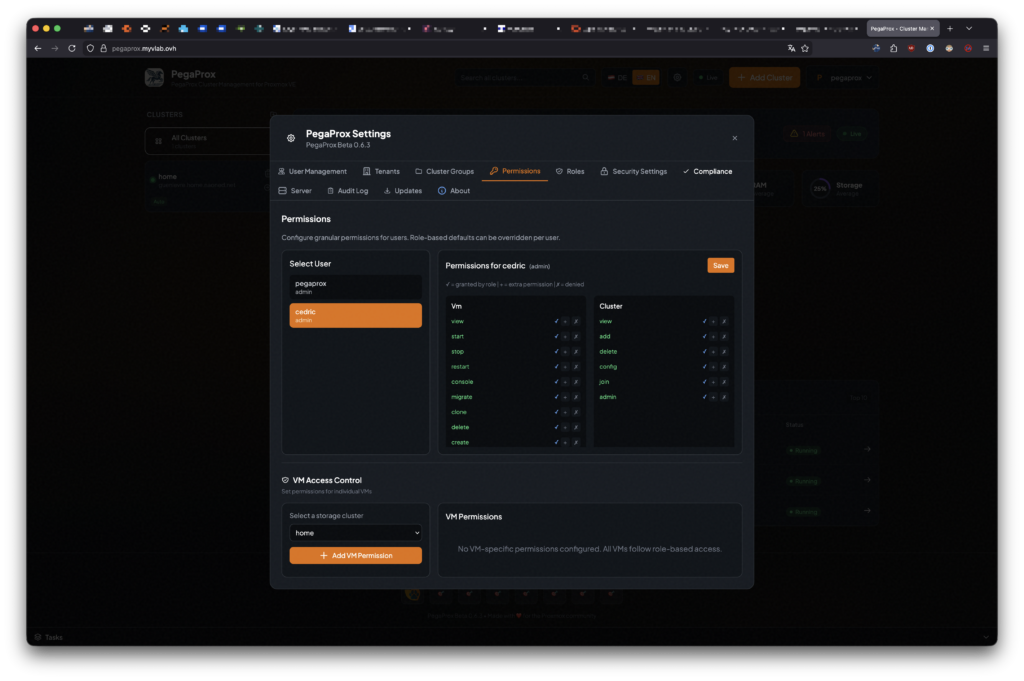
Task: Expand the browser tab list chevron
Action: click(x=969, y=28)
